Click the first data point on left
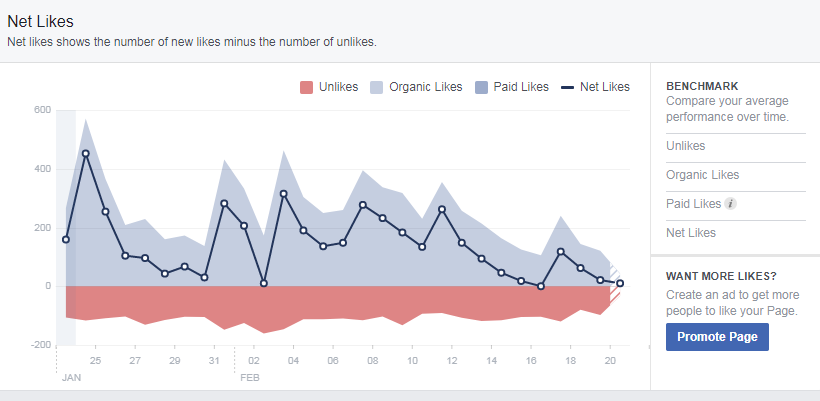Viewport: 820px width, 401px height. click(x=66, y=239)
